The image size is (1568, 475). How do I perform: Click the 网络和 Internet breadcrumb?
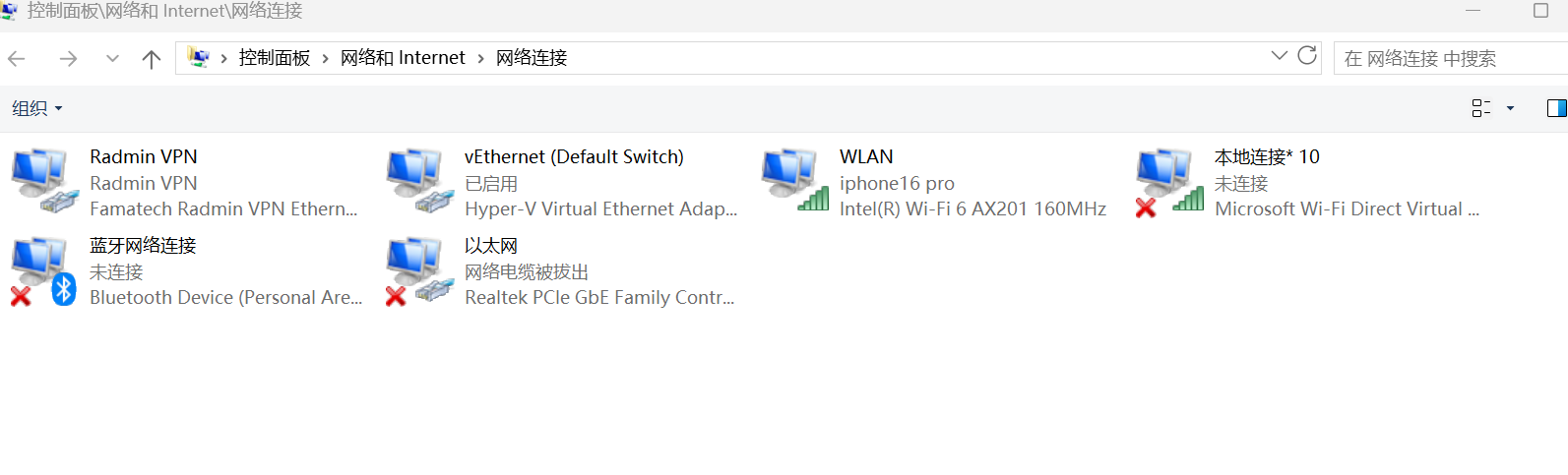click(403, 58)
